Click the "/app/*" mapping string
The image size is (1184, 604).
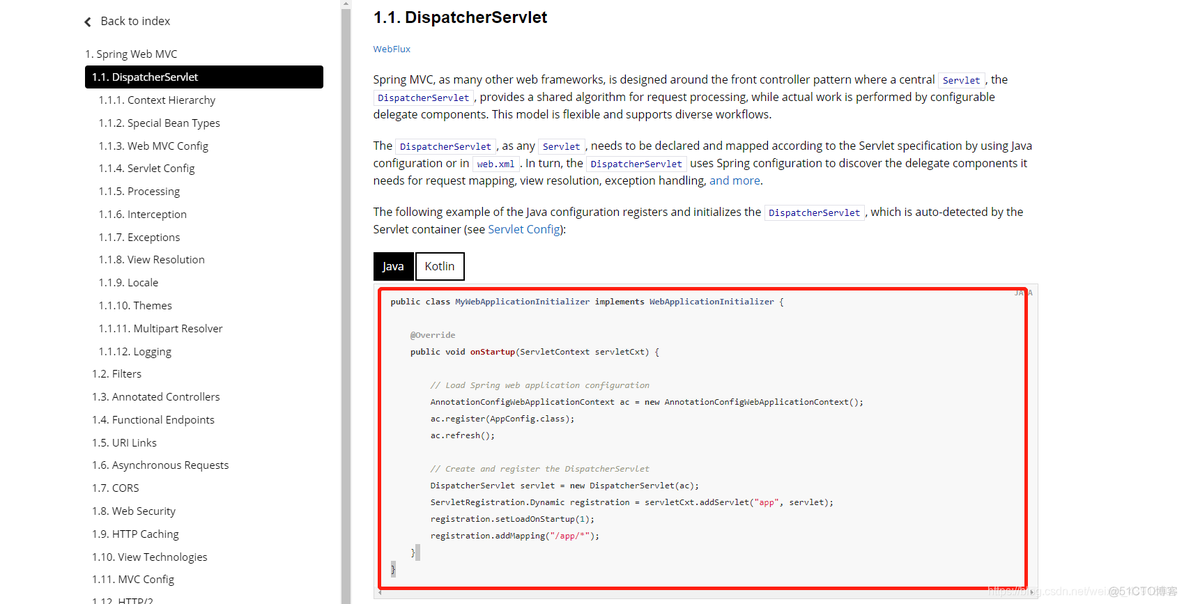tap(569, 536)
